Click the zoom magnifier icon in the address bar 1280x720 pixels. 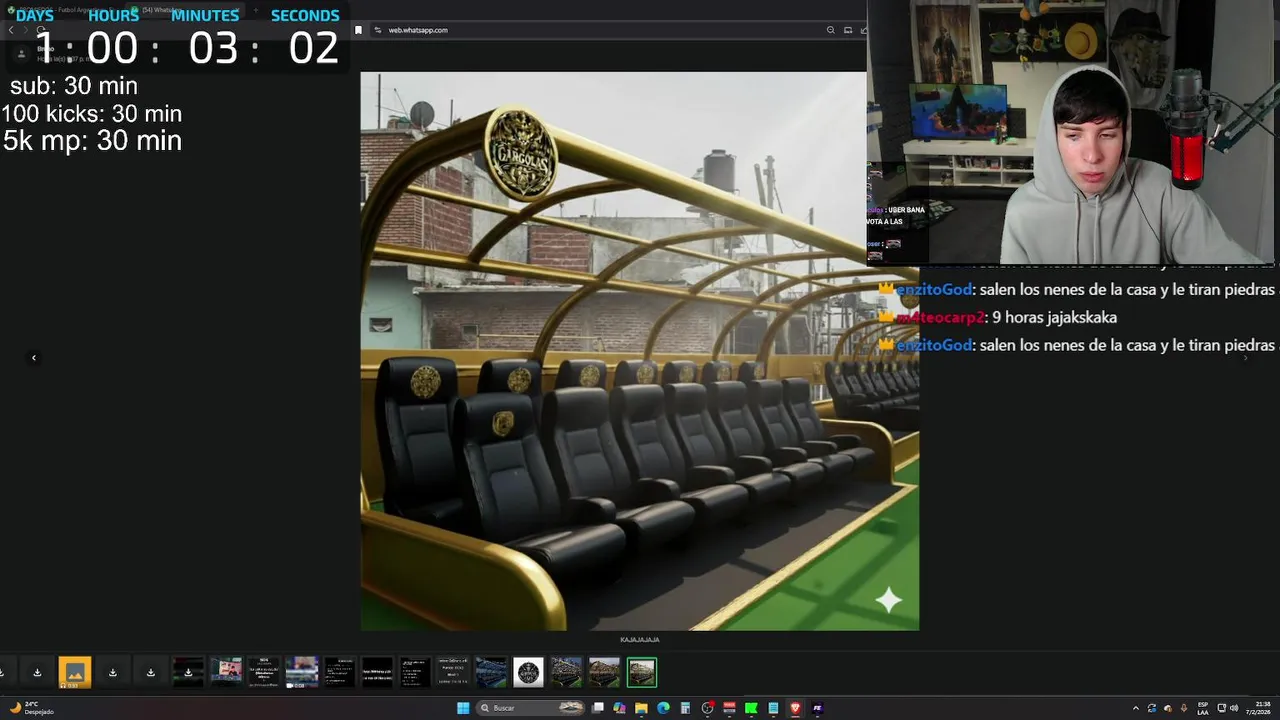(830, 30)
